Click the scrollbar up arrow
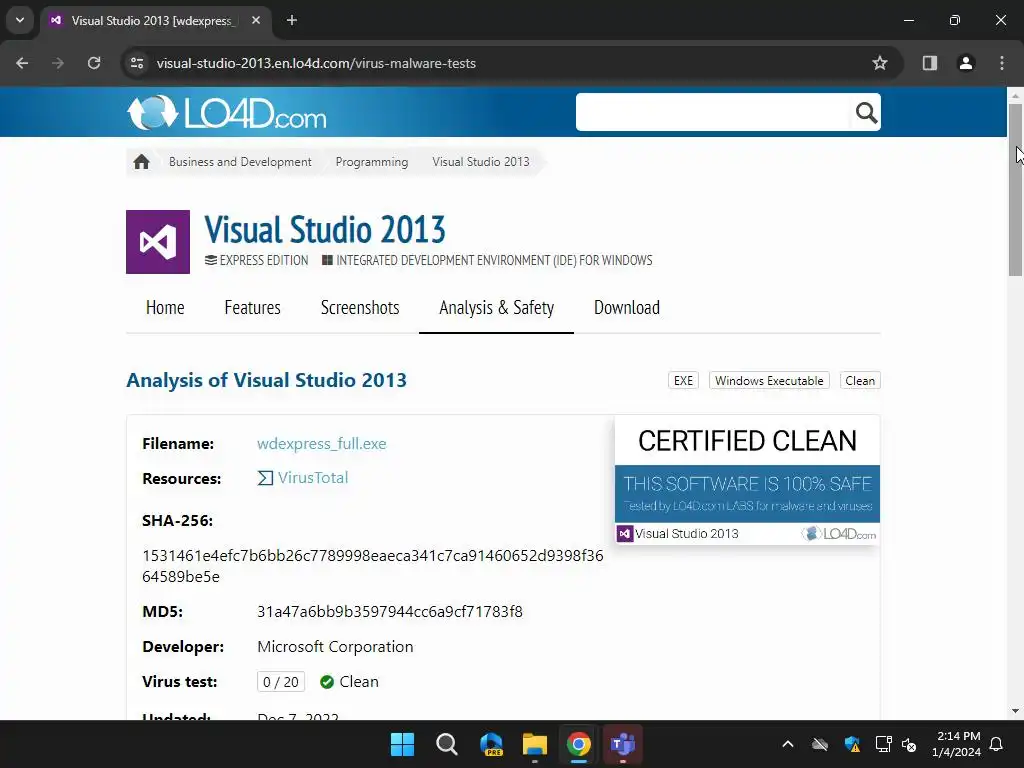Screen dimensions: 1024x768 pyautogui.click(x=1015, y=95)
